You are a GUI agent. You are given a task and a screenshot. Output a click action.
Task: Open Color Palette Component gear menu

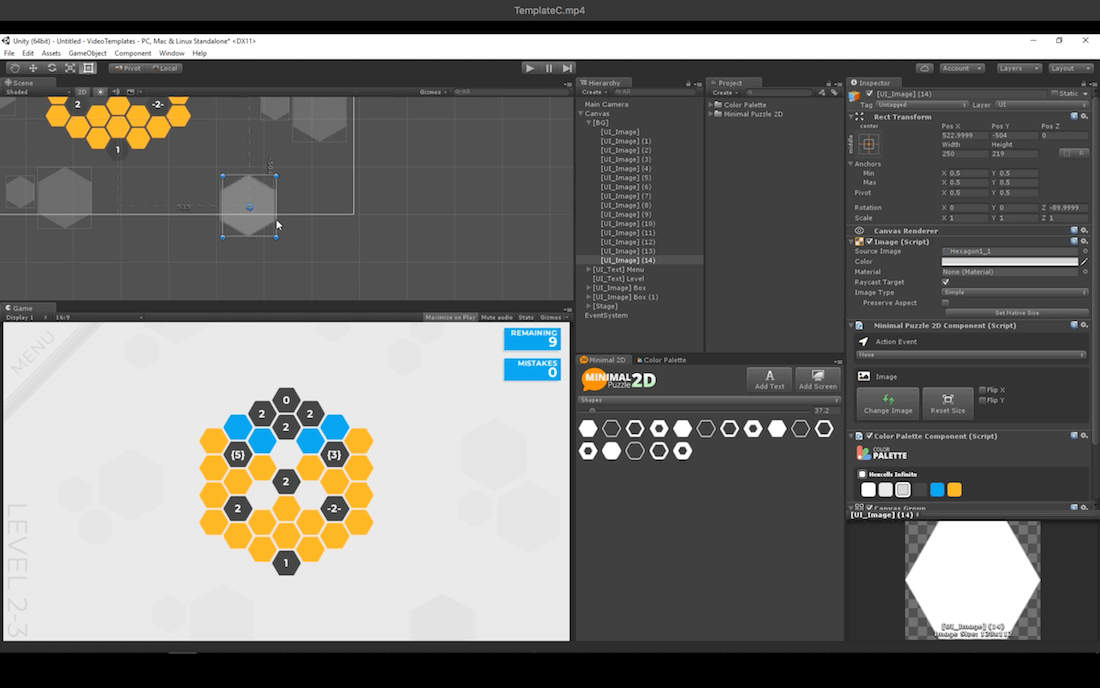1084,436
